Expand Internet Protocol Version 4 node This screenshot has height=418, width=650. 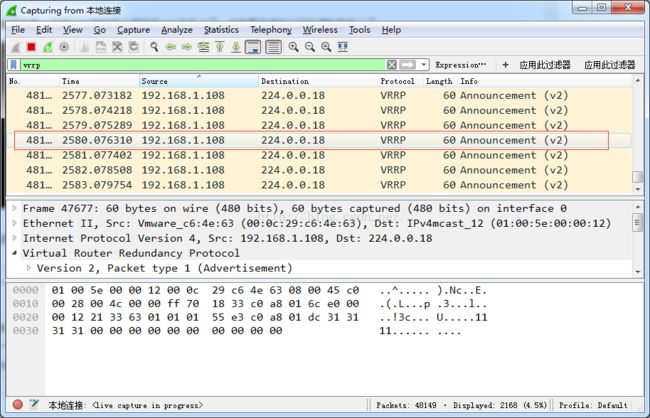tap(15, 238)
